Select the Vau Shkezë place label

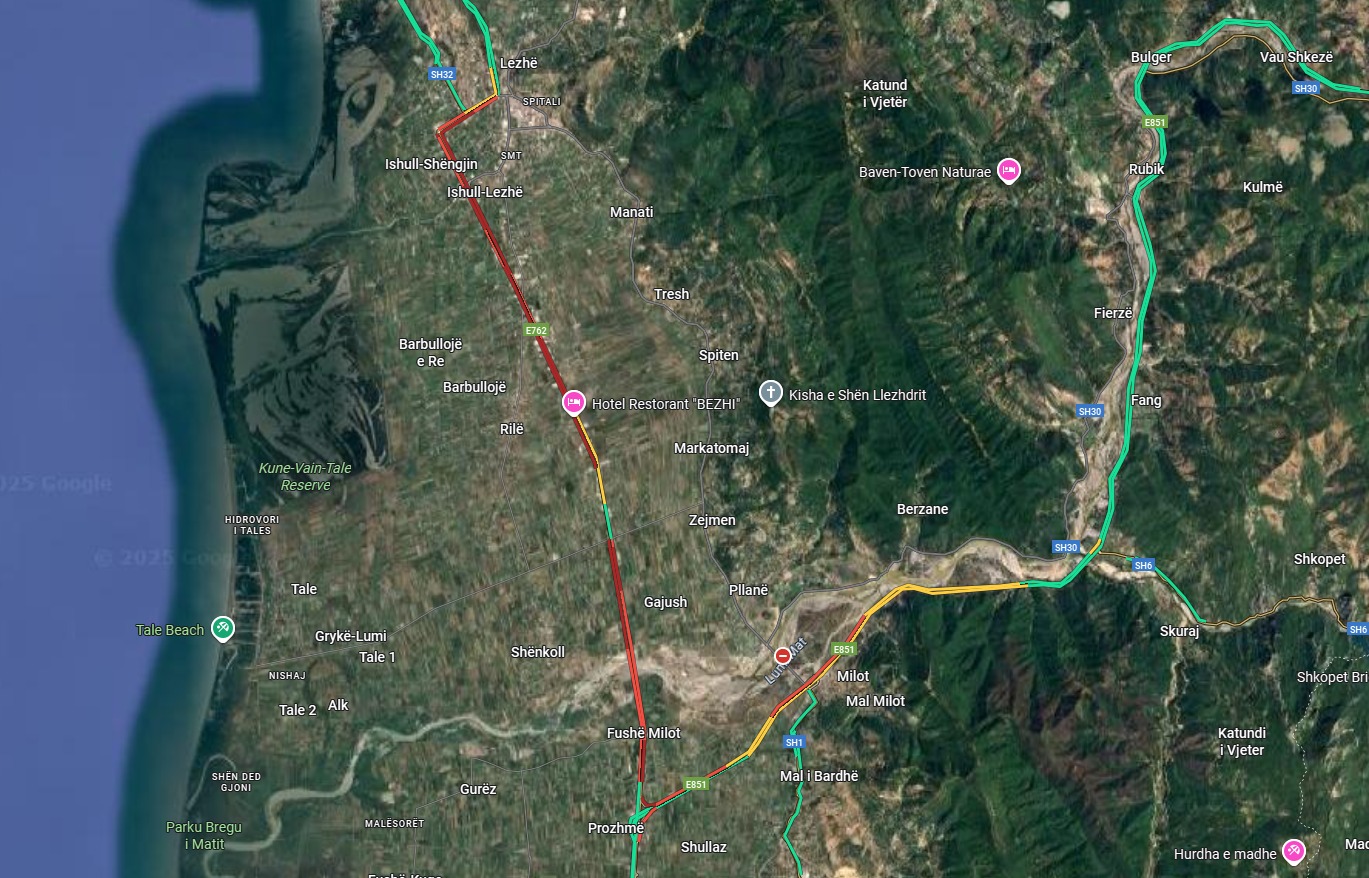point(1296,57)
